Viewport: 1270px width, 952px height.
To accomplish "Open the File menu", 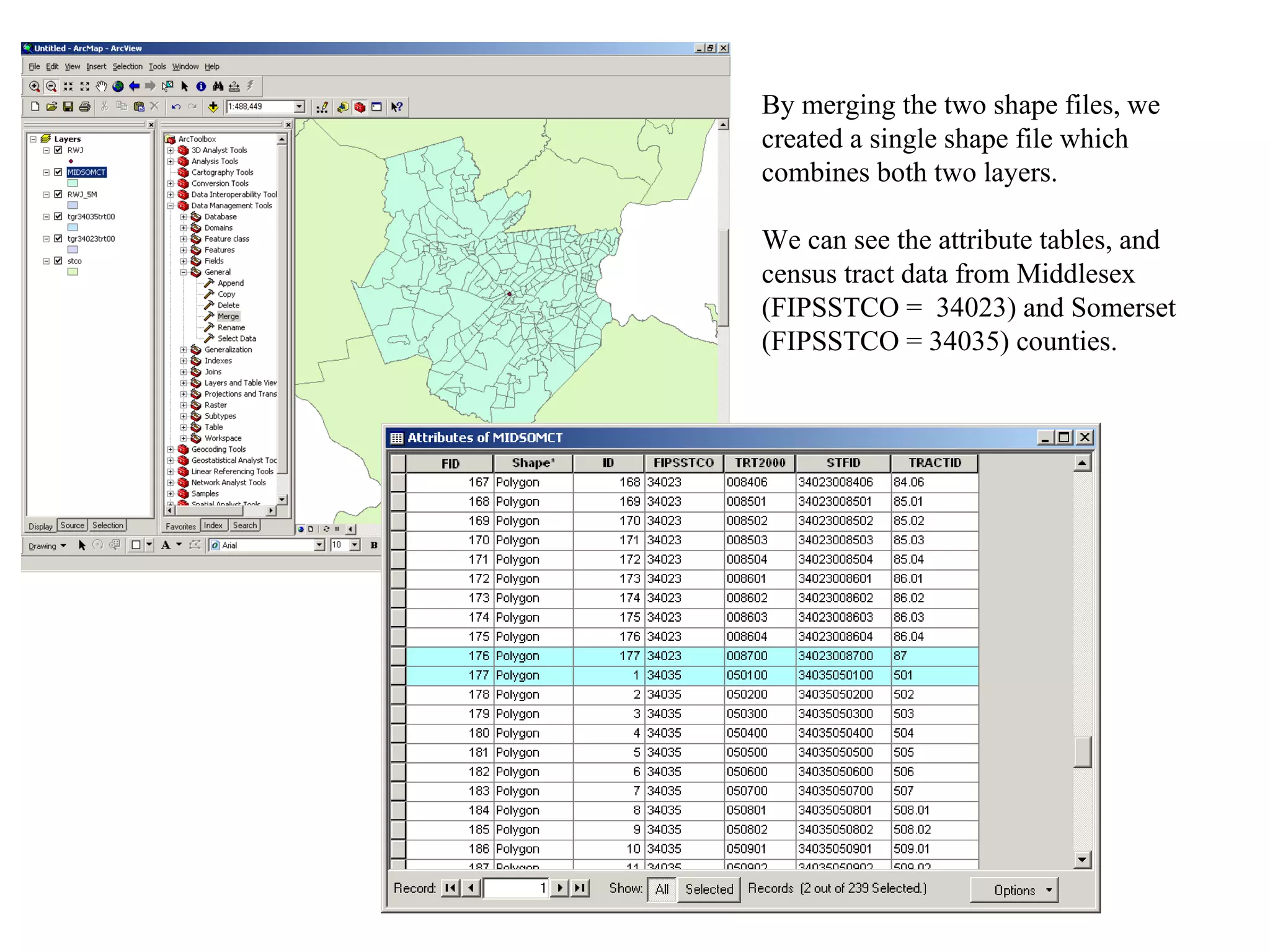I will (x=34, y=66).
